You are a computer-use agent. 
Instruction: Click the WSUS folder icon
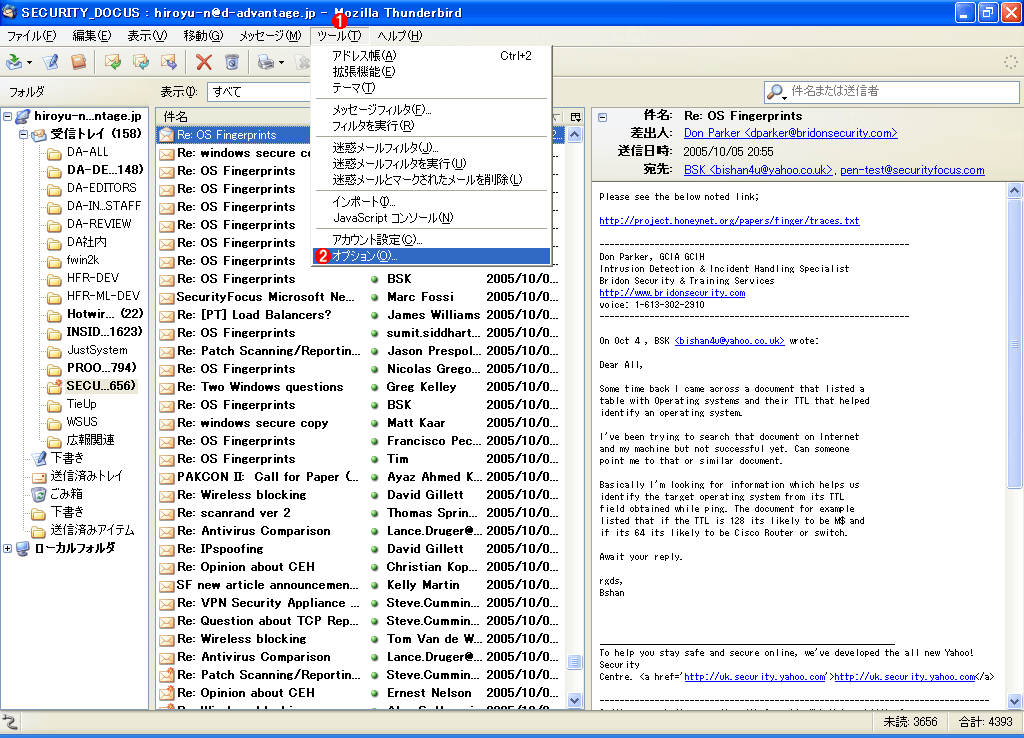55,423
